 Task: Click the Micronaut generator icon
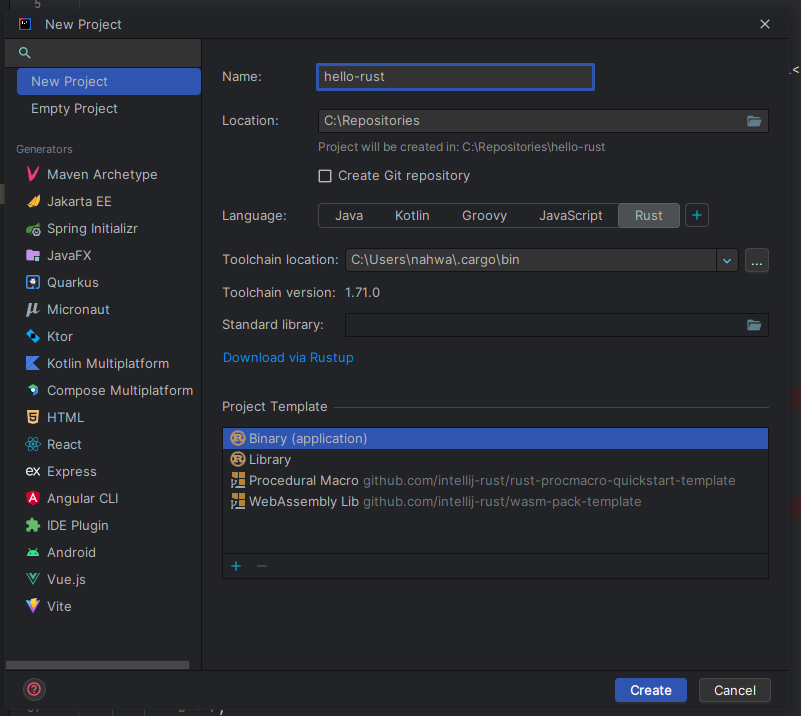coord(33,309)
